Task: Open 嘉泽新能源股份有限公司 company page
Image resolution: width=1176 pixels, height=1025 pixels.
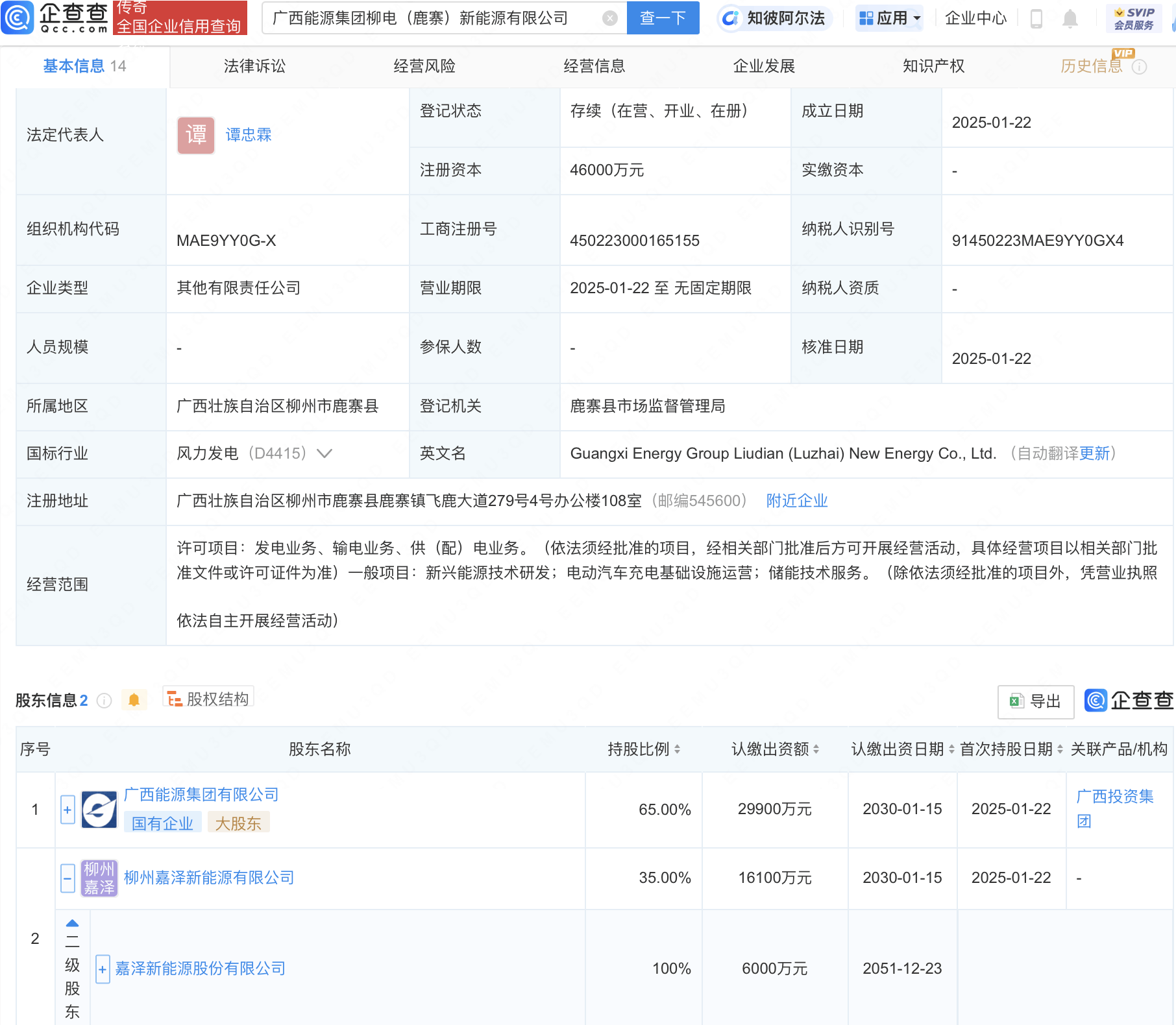Action: coord(200,969)
